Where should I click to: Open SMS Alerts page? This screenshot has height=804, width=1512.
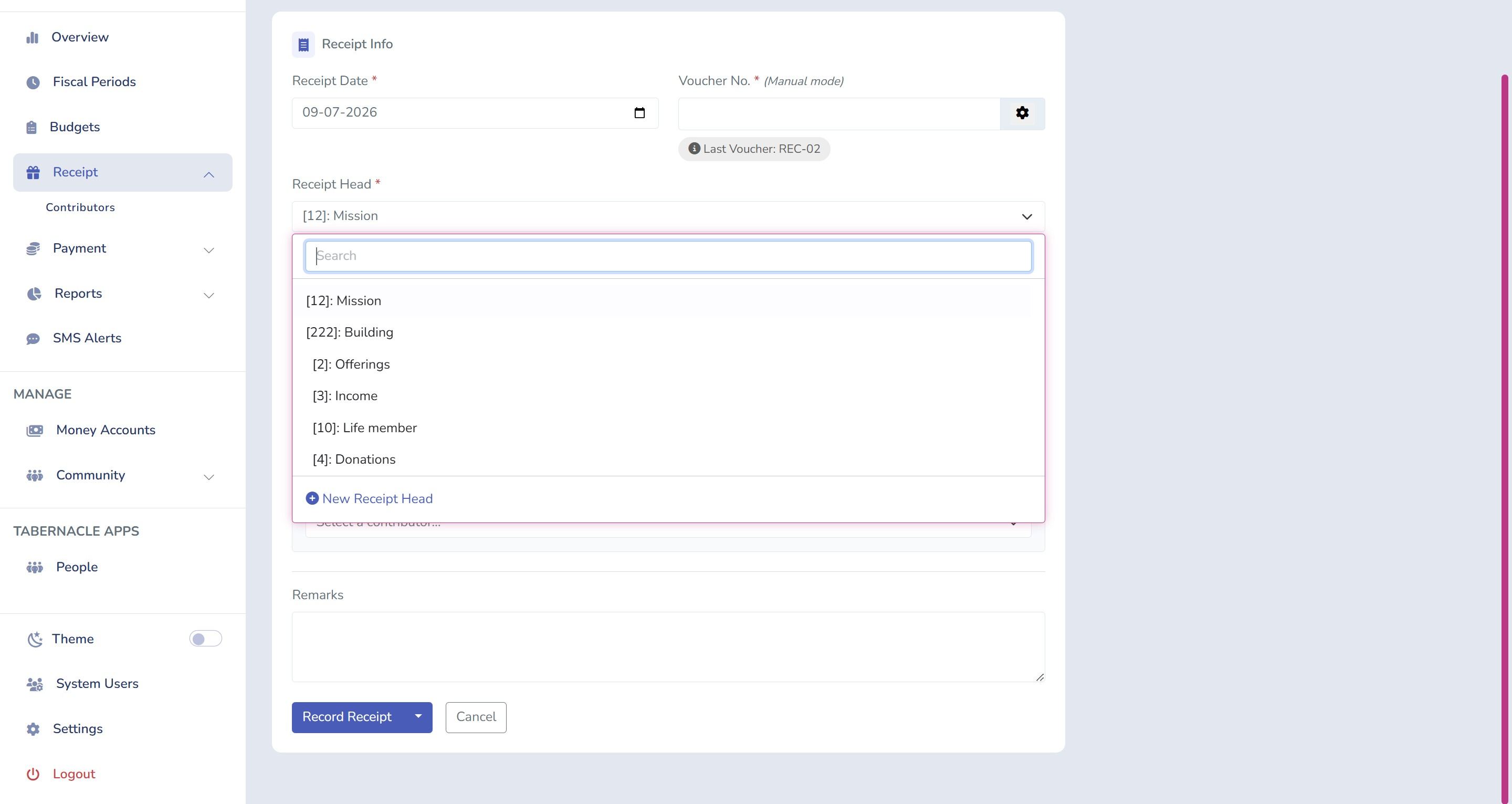(x=87, y=338)
